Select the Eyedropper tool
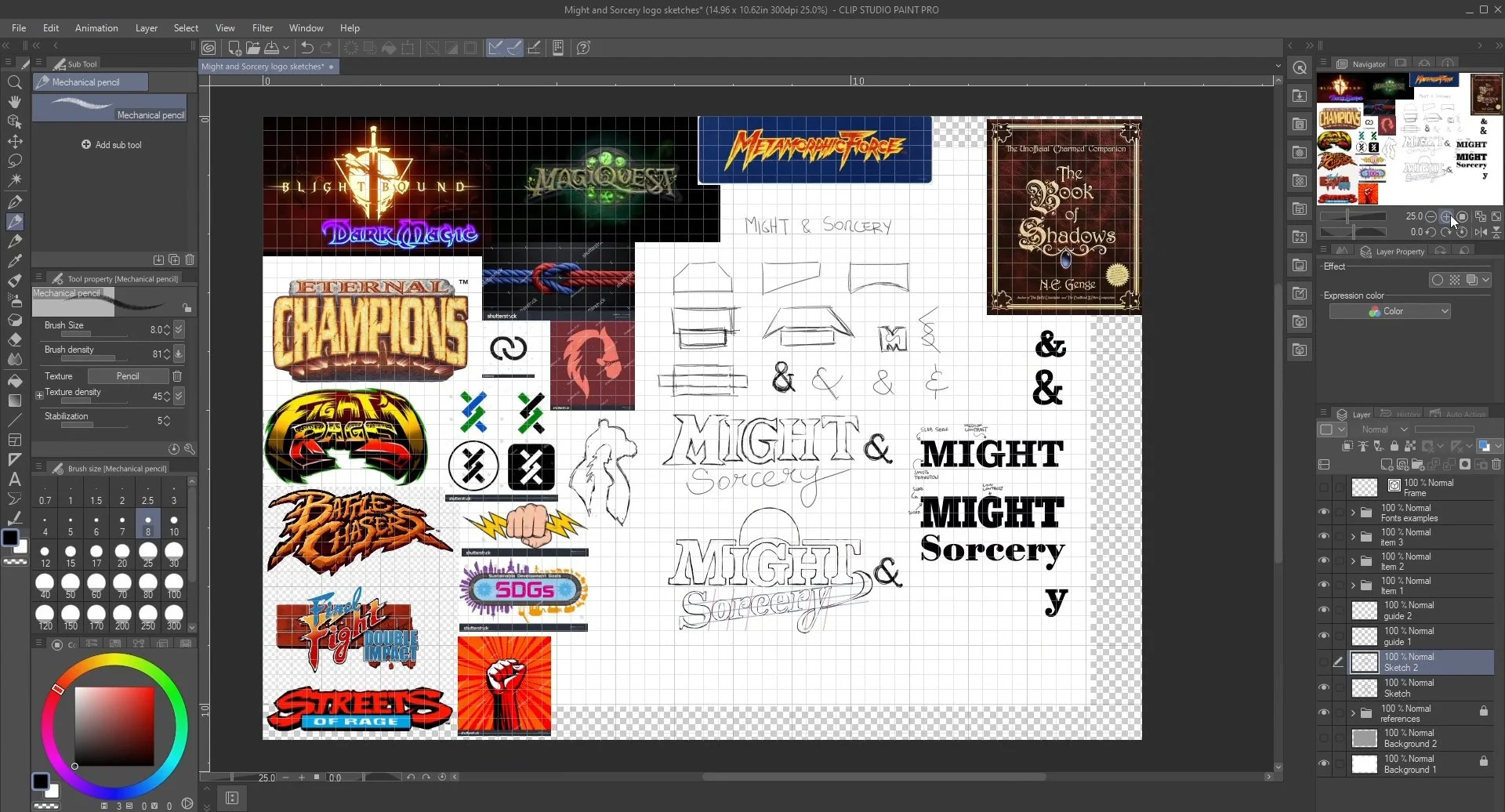The height and width of the screenshot is (812, 1505). [15, 260]
